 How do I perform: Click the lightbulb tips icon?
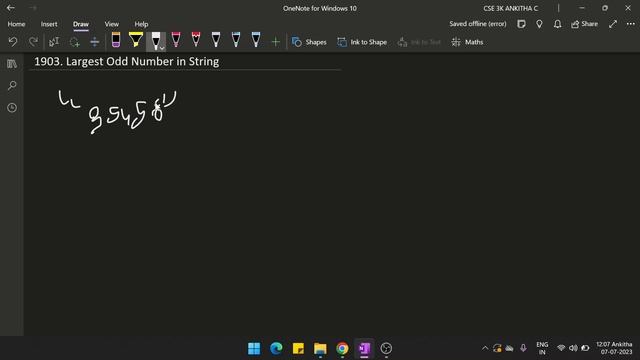[539, 24]
